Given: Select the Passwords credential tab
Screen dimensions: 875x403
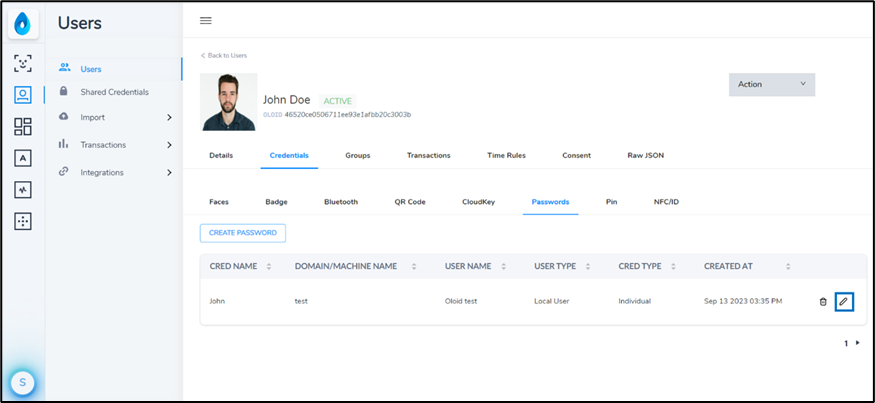Looking at the screenshot, I should click(550, 202).
